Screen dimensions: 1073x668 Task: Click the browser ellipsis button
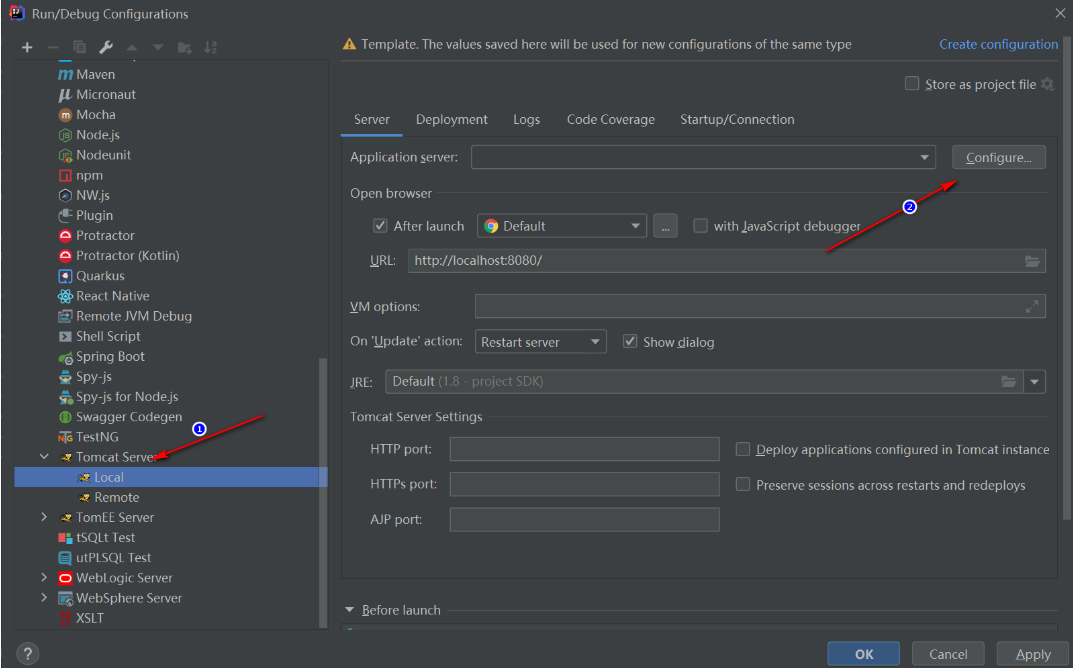click(x=665, y=226)
